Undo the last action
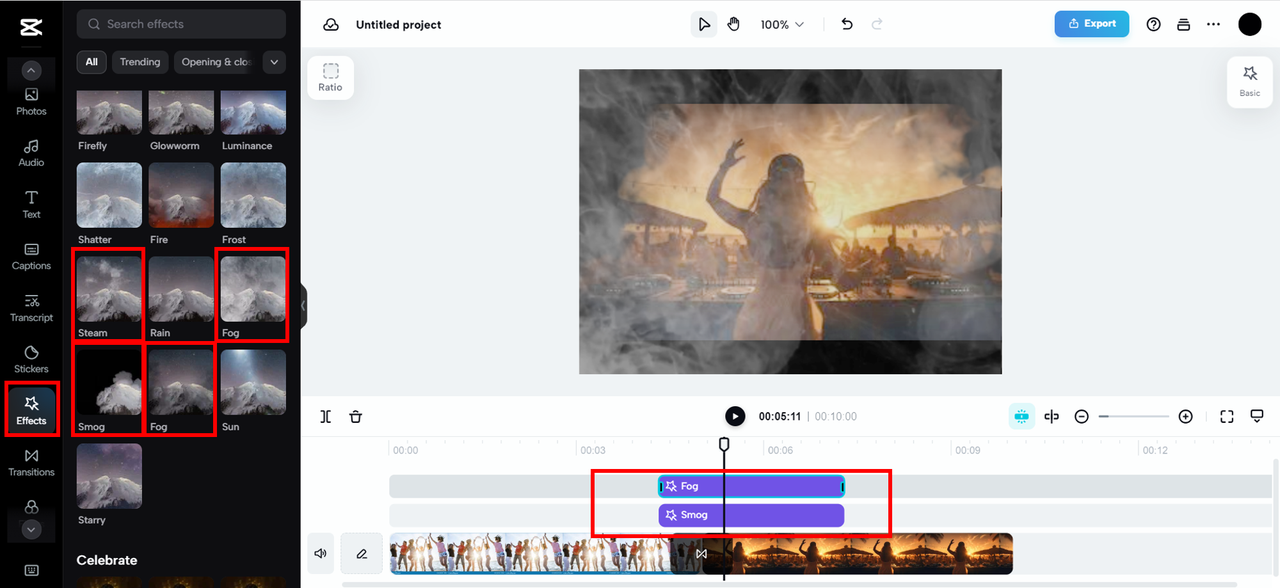The height and width of the screenshot is (588, 1280). tap(846, 24)
